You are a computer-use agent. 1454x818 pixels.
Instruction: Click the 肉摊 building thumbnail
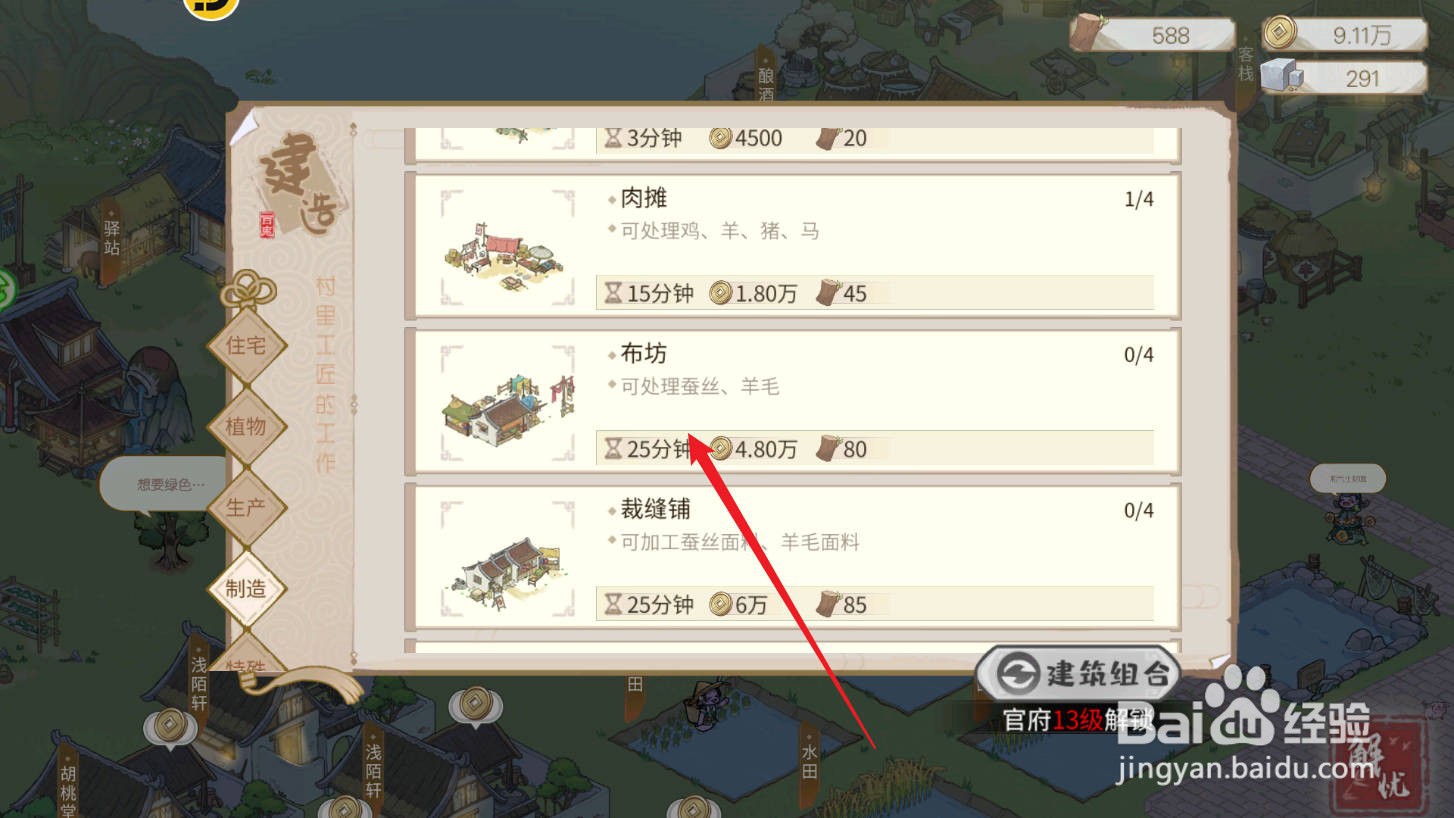pyautogui.click(x=507, y=247)
